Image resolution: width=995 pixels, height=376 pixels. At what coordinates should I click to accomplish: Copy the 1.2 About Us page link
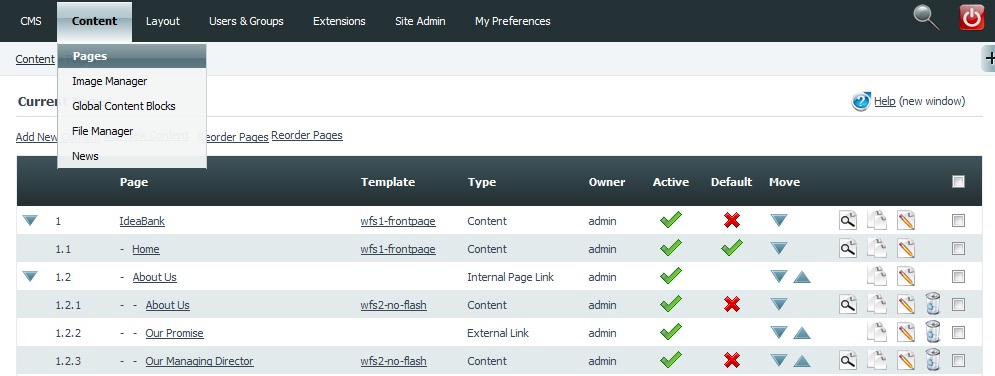(877, 276)
